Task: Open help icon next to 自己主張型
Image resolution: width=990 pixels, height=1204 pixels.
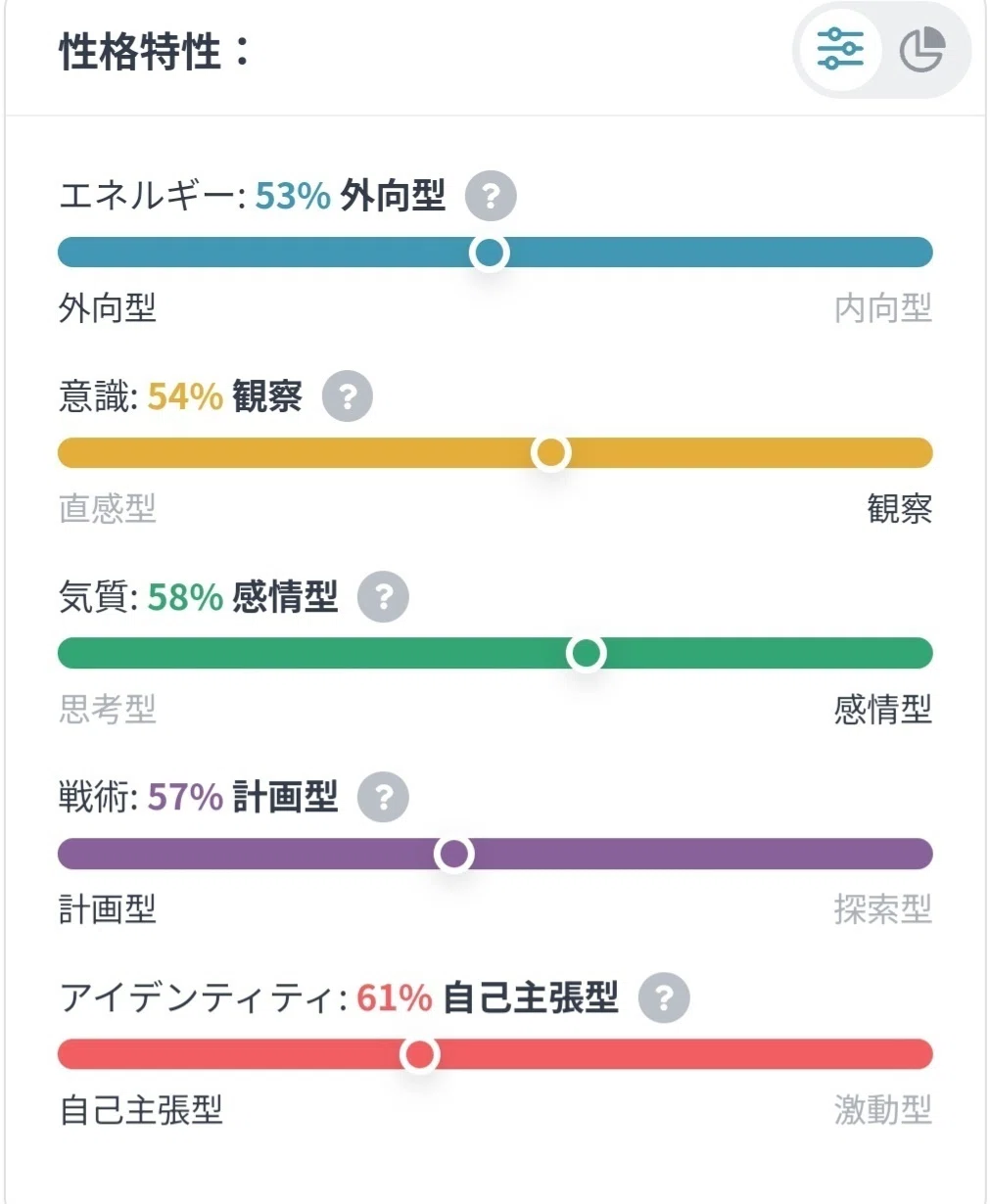Action: 664,998
